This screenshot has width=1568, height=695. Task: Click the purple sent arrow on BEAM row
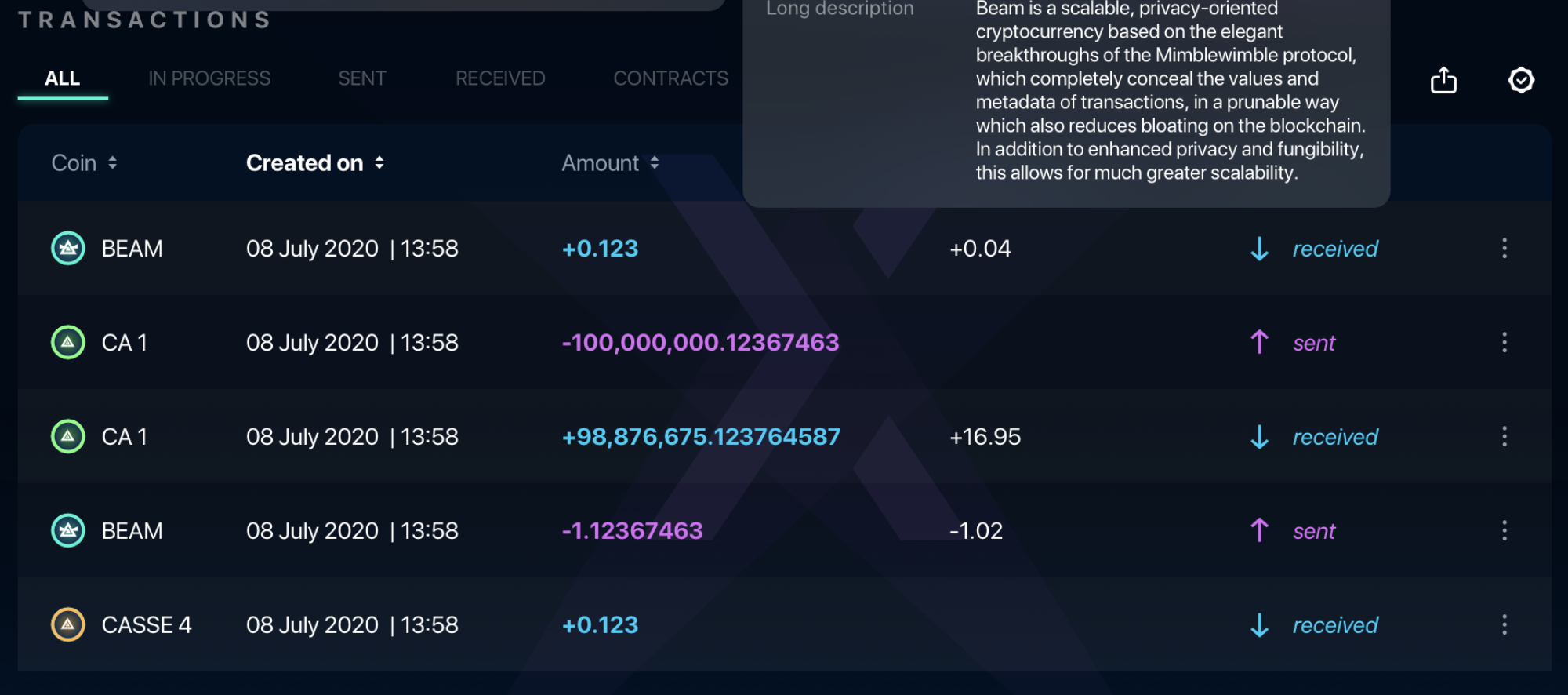coord(1258,531)
